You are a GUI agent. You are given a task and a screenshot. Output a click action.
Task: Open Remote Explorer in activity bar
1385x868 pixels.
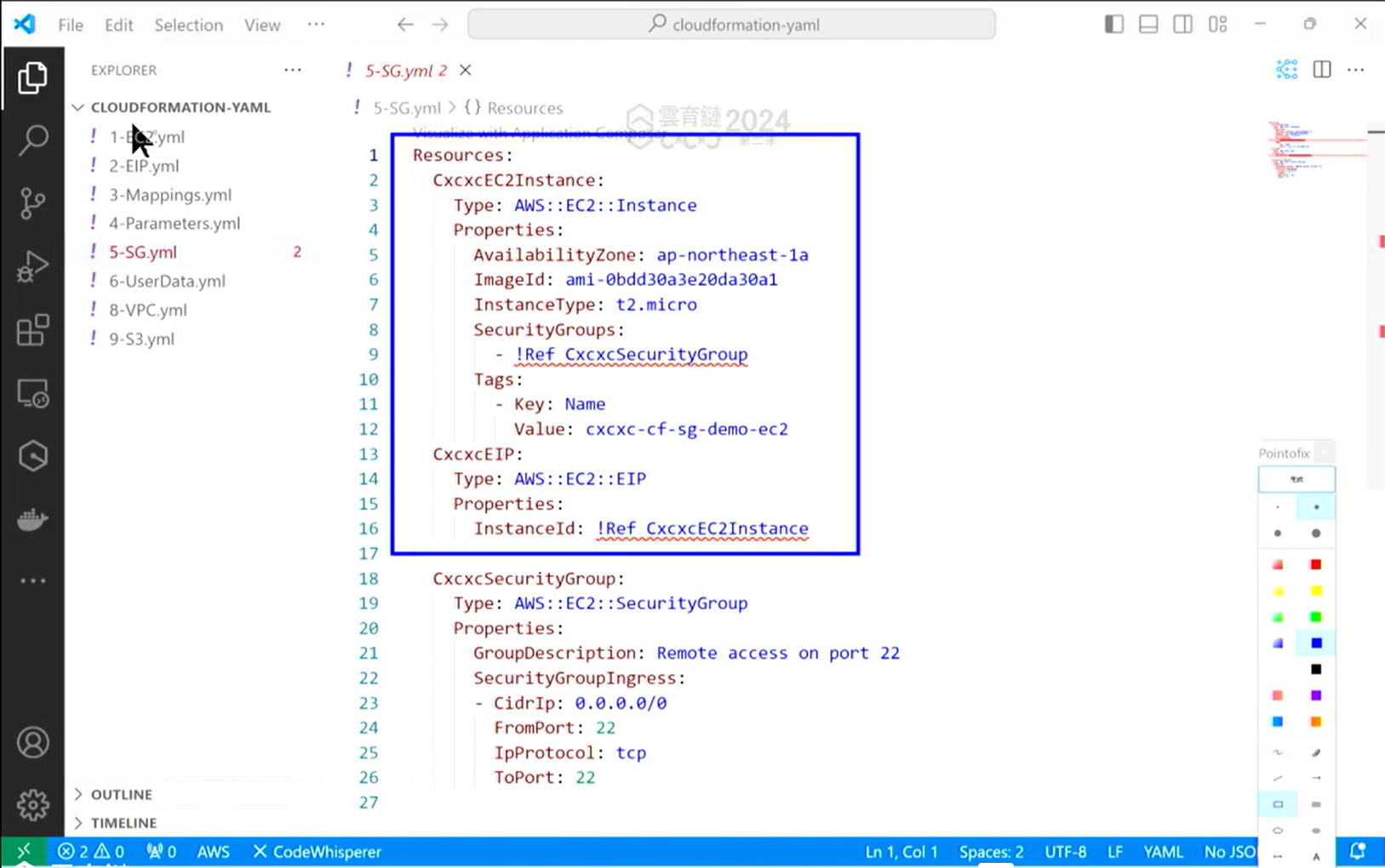pyautogui.click(x=32, y=394)
